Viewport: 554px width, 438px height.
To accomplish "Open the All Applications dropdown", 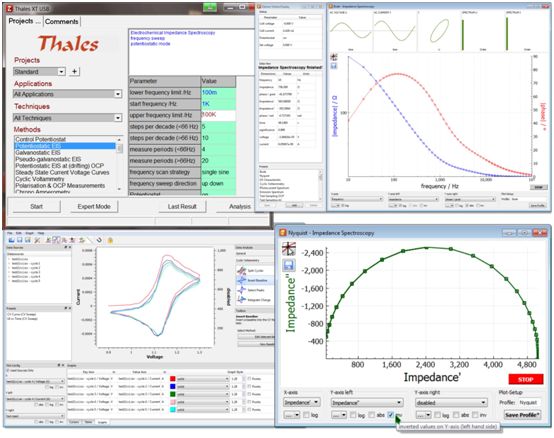I will 67,94.
